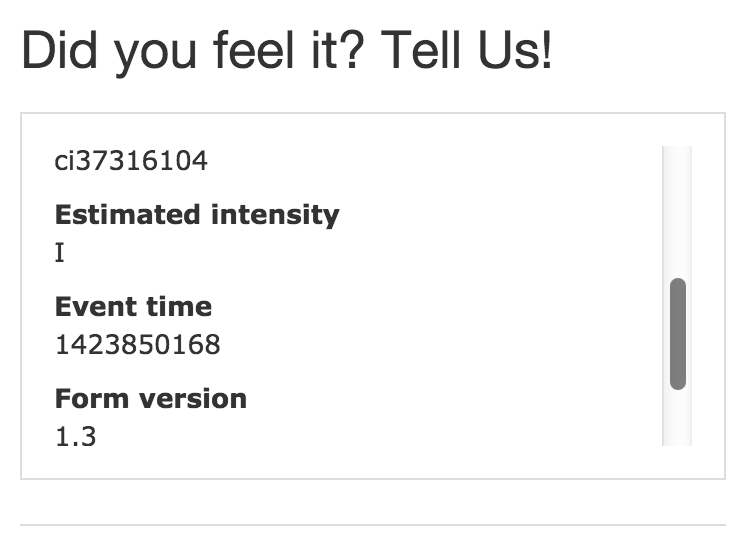Select the "Estimated intensity" label

coord(197,215)
